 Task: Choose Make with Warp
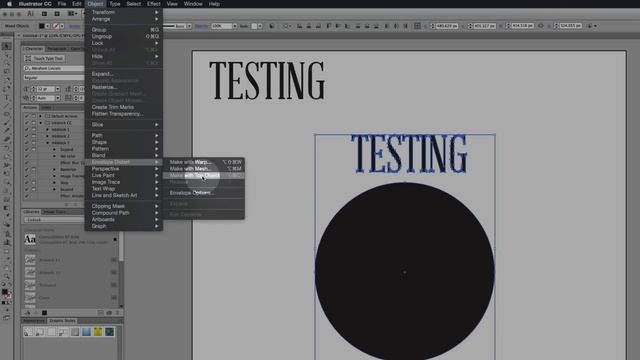pyautogui.click(x=204, y=162)
